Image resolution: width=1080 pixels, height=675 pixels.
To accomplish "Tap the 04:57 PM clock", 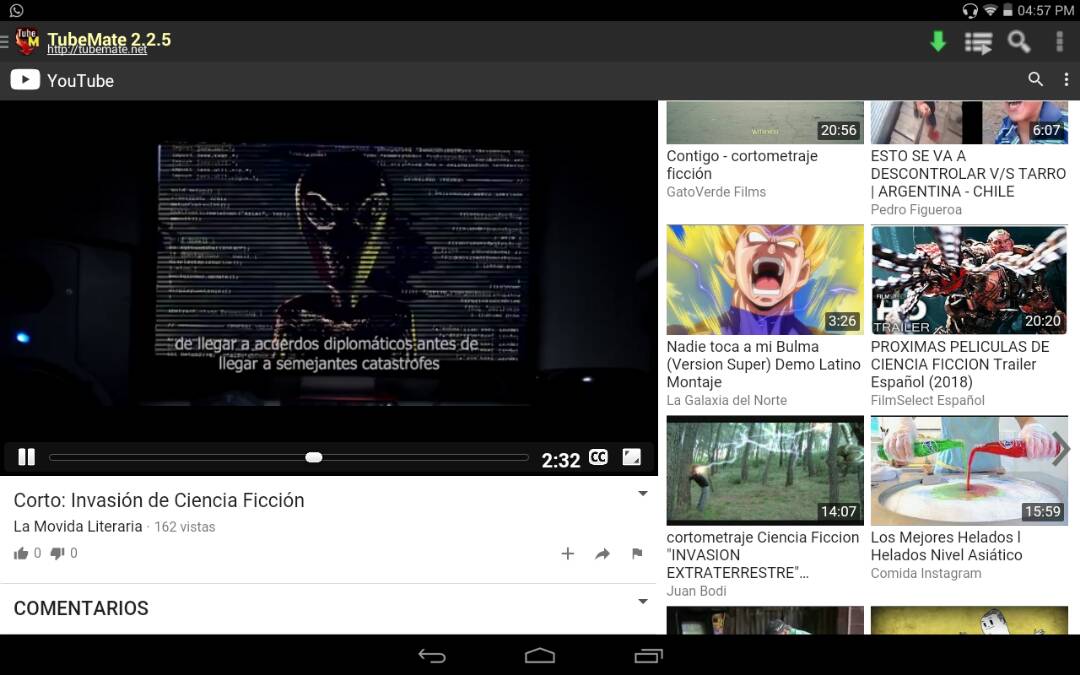I will coord(1045,10).
